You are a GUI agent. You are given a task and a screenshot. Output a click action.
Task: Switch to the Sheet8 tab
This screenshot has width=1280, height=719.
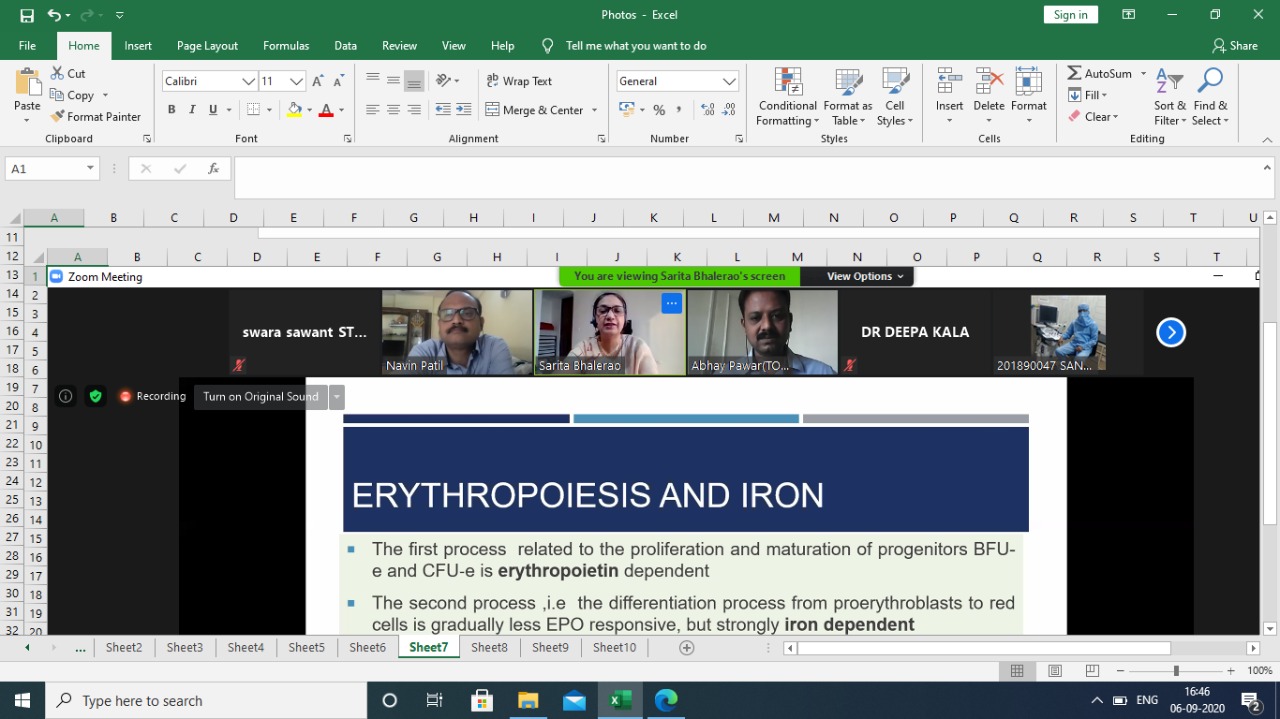[489, 648]
